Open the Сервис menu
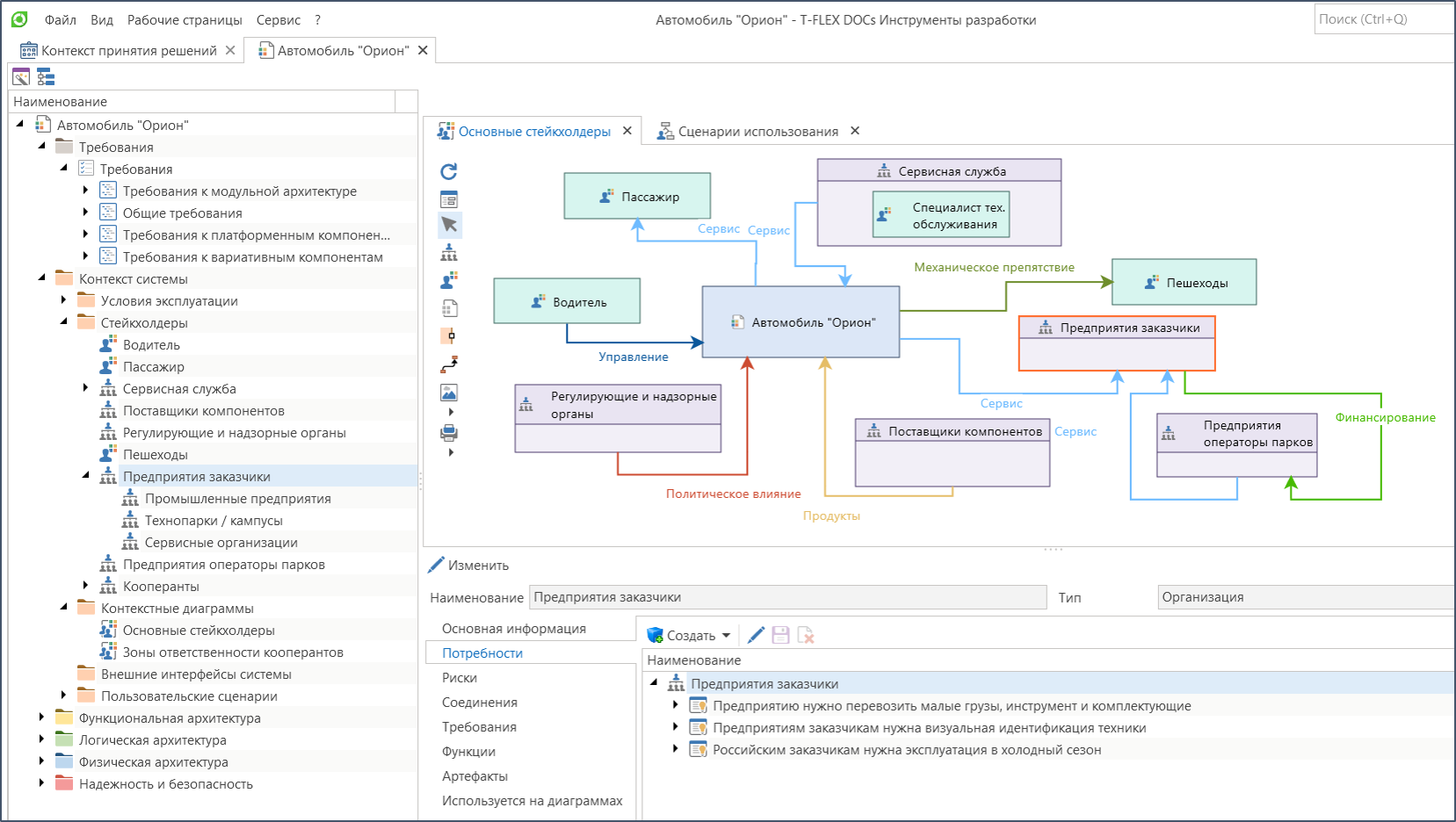This screenshot has width=1456, height=822. point(279,19)
